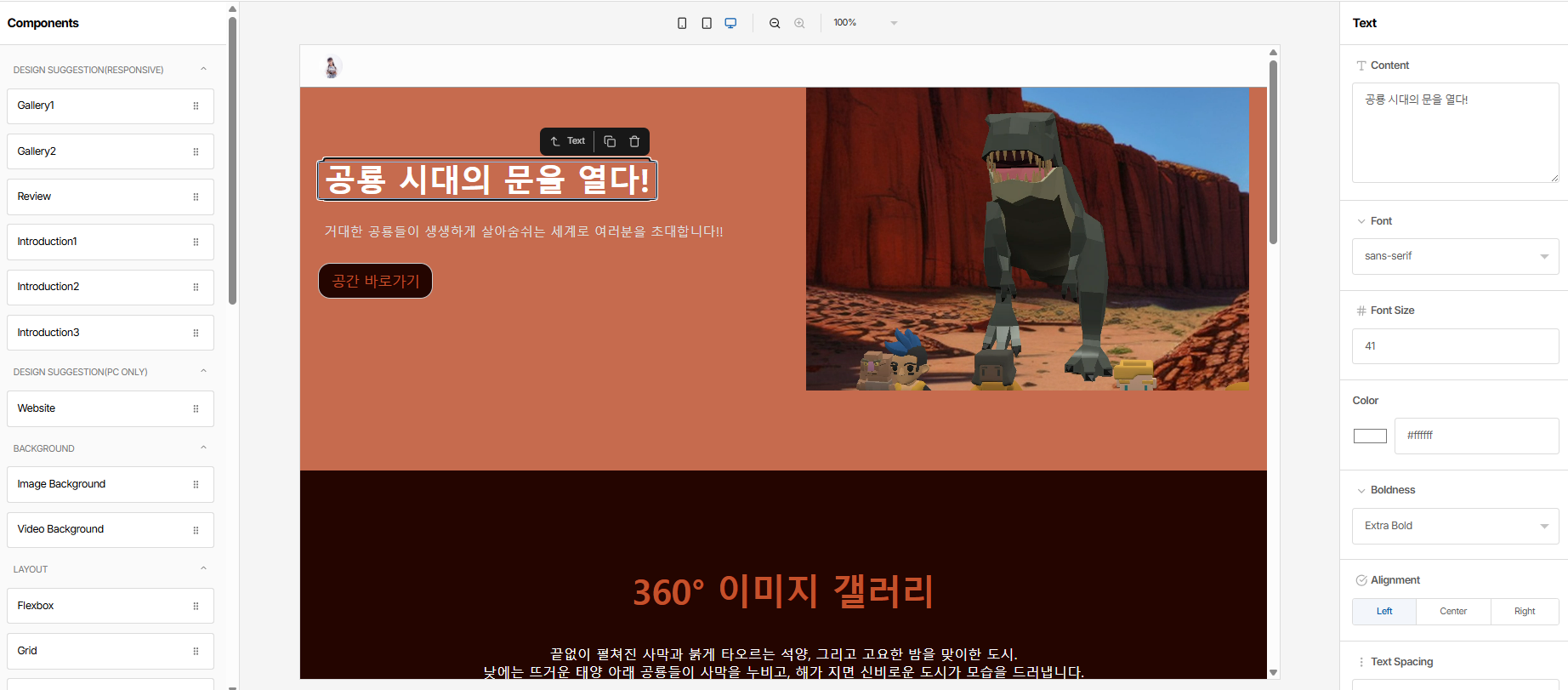Grab the Gallery2 drag handle
The image size is (1568, 690).
pos(196,151)
